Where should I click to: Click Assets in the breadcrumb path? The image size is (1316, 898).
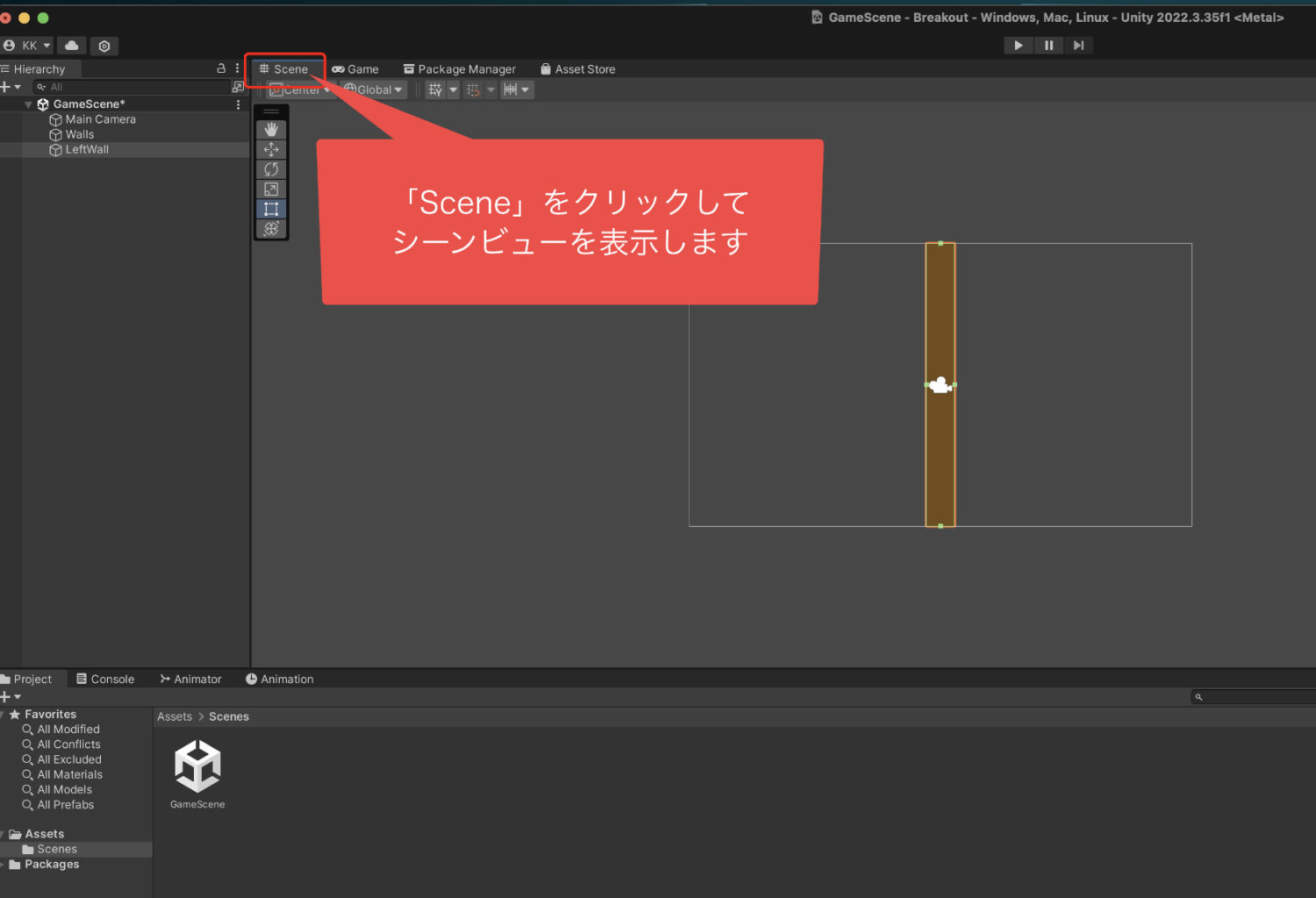click(x=175, y=716)
